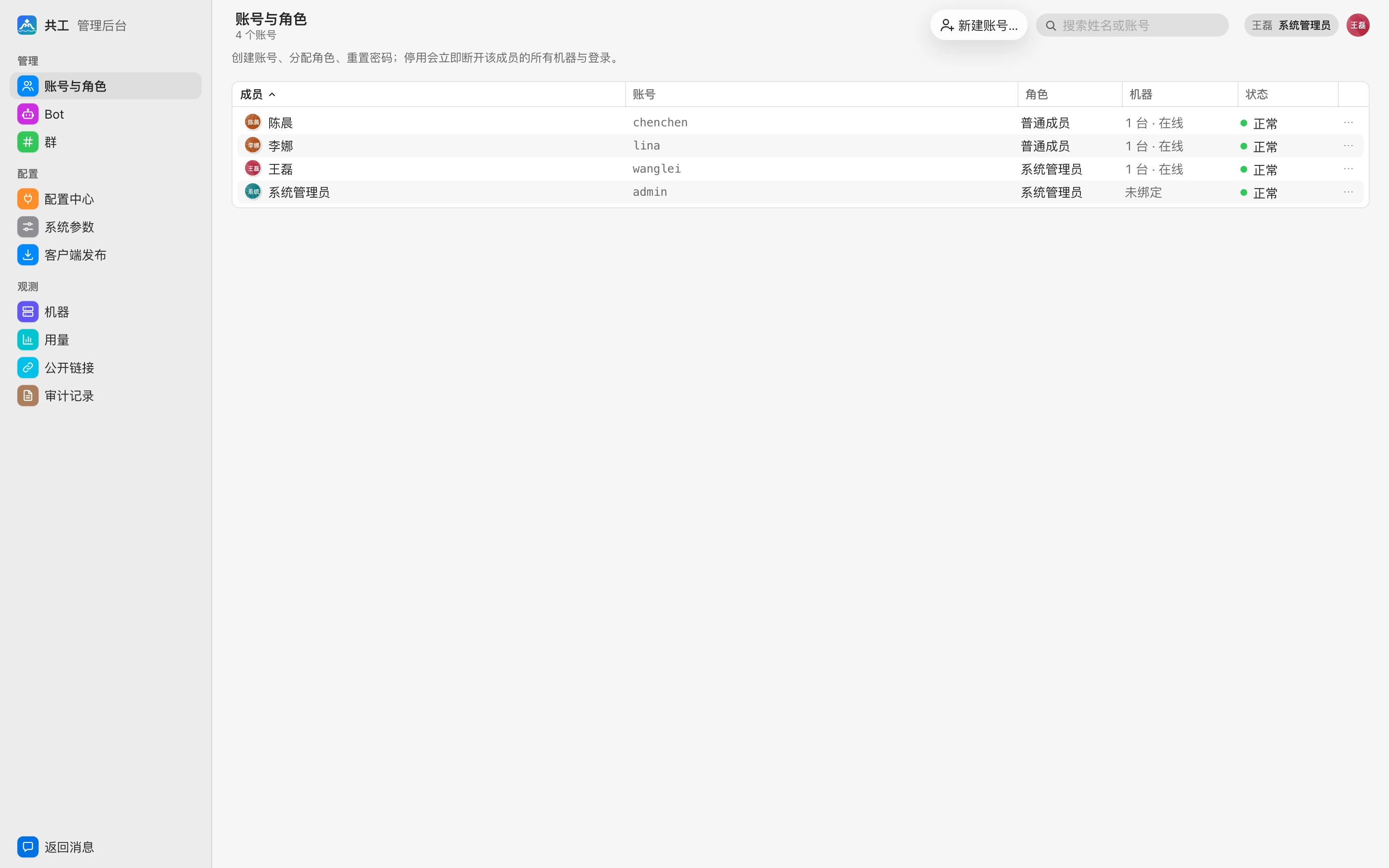Click the 管理后台 header label
Image resolution: width=1389 pixels, height=868 pixels.
click(x=102, y=25)
